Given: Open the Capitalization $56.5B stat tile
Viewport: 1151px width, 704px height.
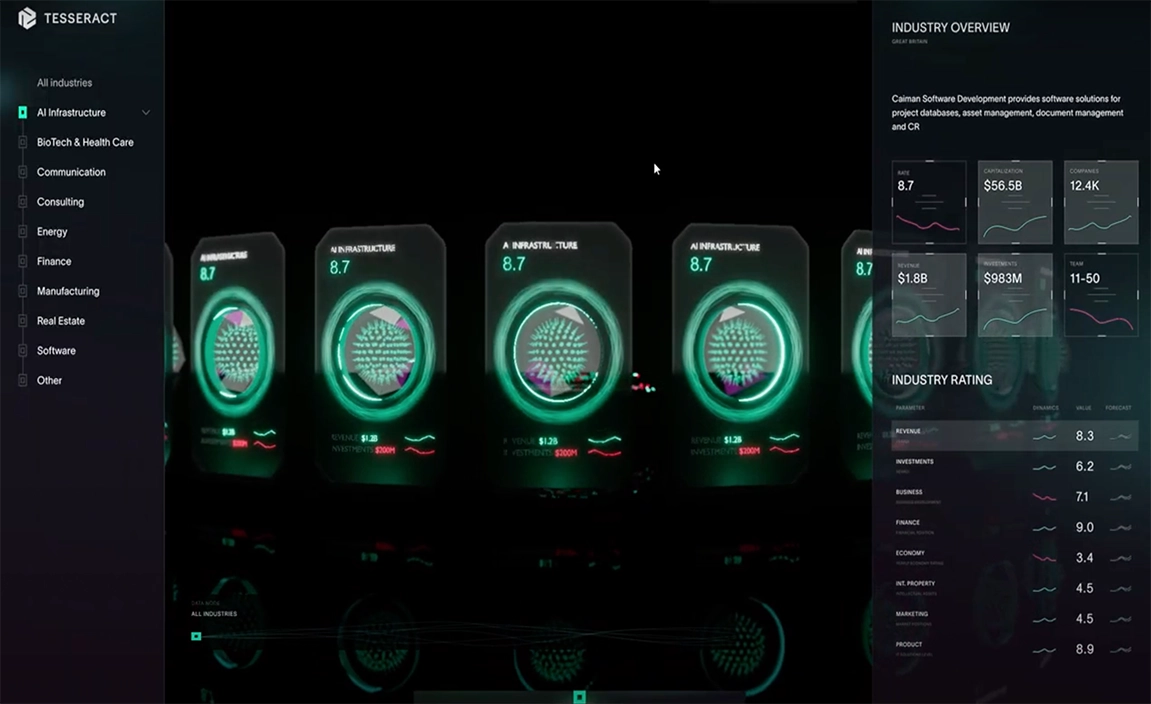Looking at the screenshot, I should pyautogui.click(x=1014, y=202).
